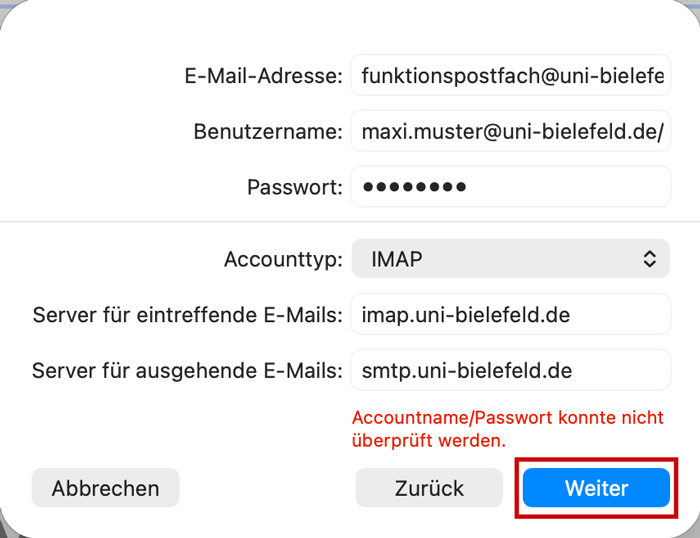Click the E-Mail-Adresse input field
The image size is (700, 538).
pos(510,75)
